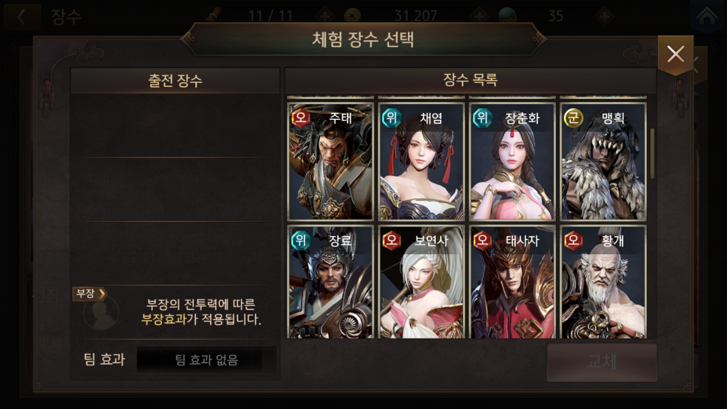
Task: Click the 군 faction badge on 맹획
Action: pyautogui.click(x=573, y=118)
